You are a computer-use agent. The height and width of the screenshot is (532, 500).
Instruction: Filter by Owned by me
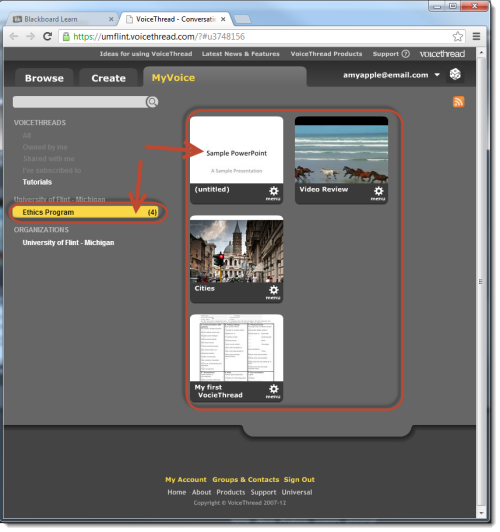click(x=45, y=147)
